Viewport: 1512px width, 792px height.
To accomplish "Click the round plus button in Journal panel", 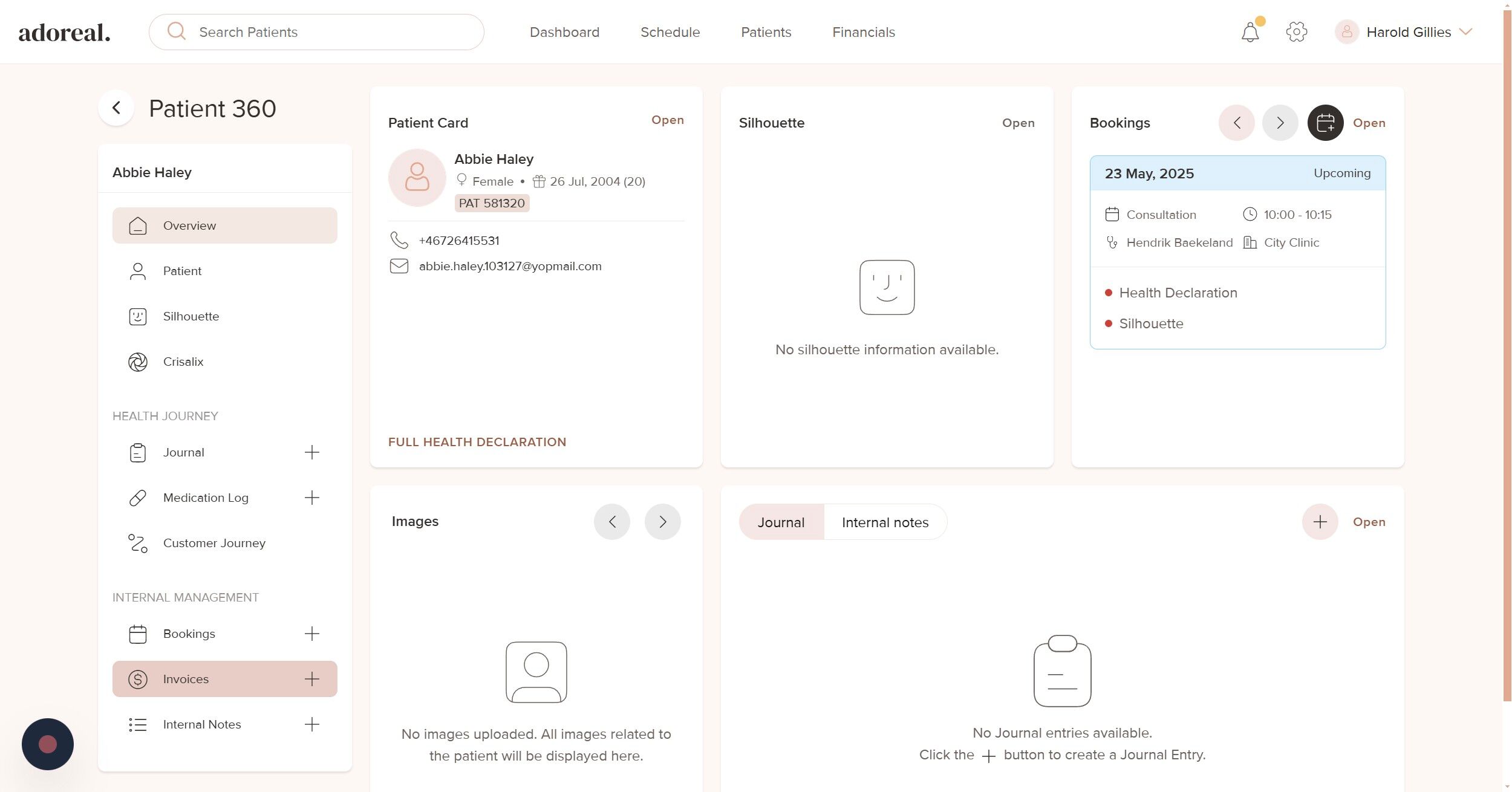I will (x=1320, y=522).
